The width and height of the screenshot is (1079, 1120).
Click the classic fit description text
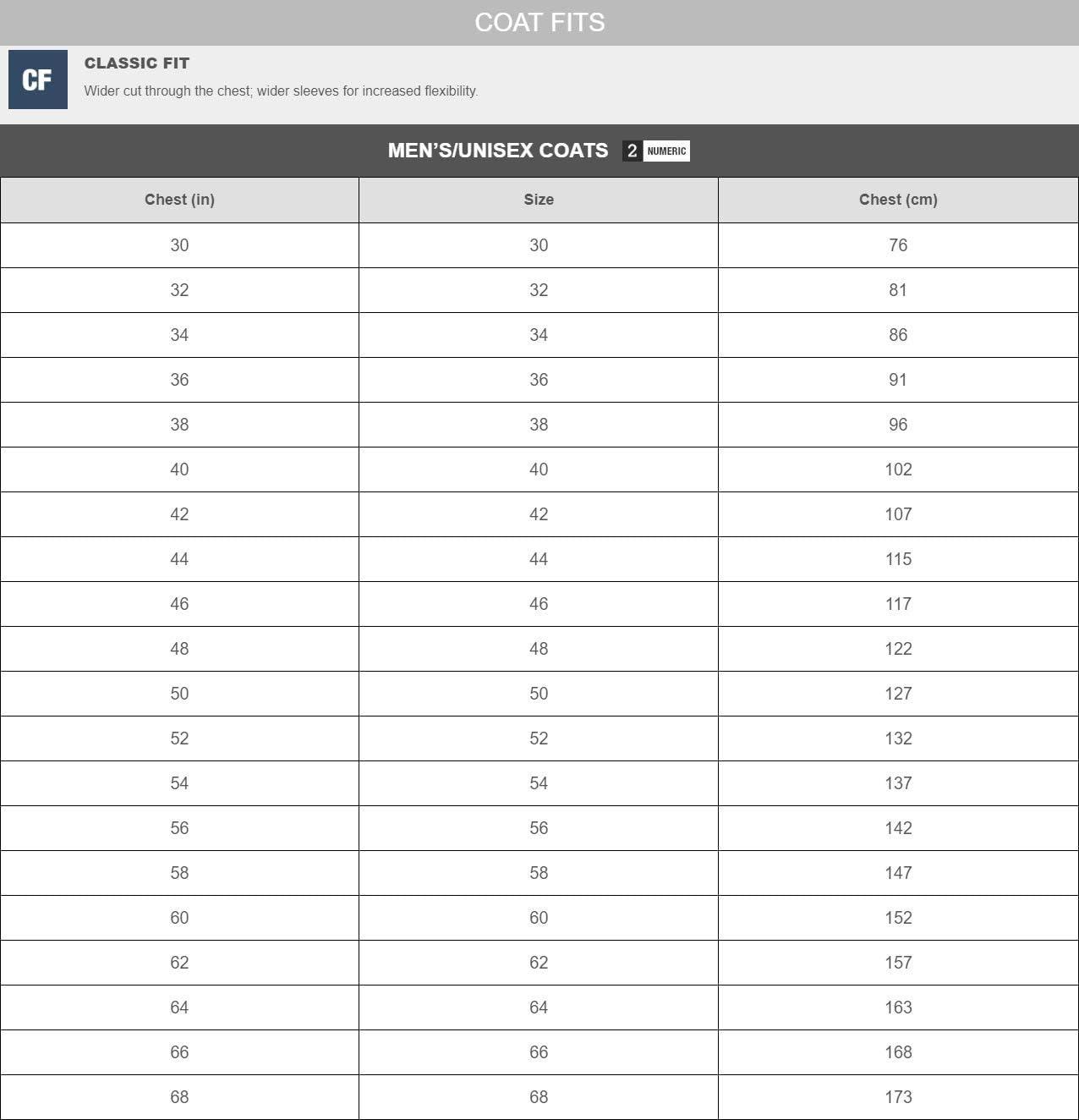click(281, 91)
